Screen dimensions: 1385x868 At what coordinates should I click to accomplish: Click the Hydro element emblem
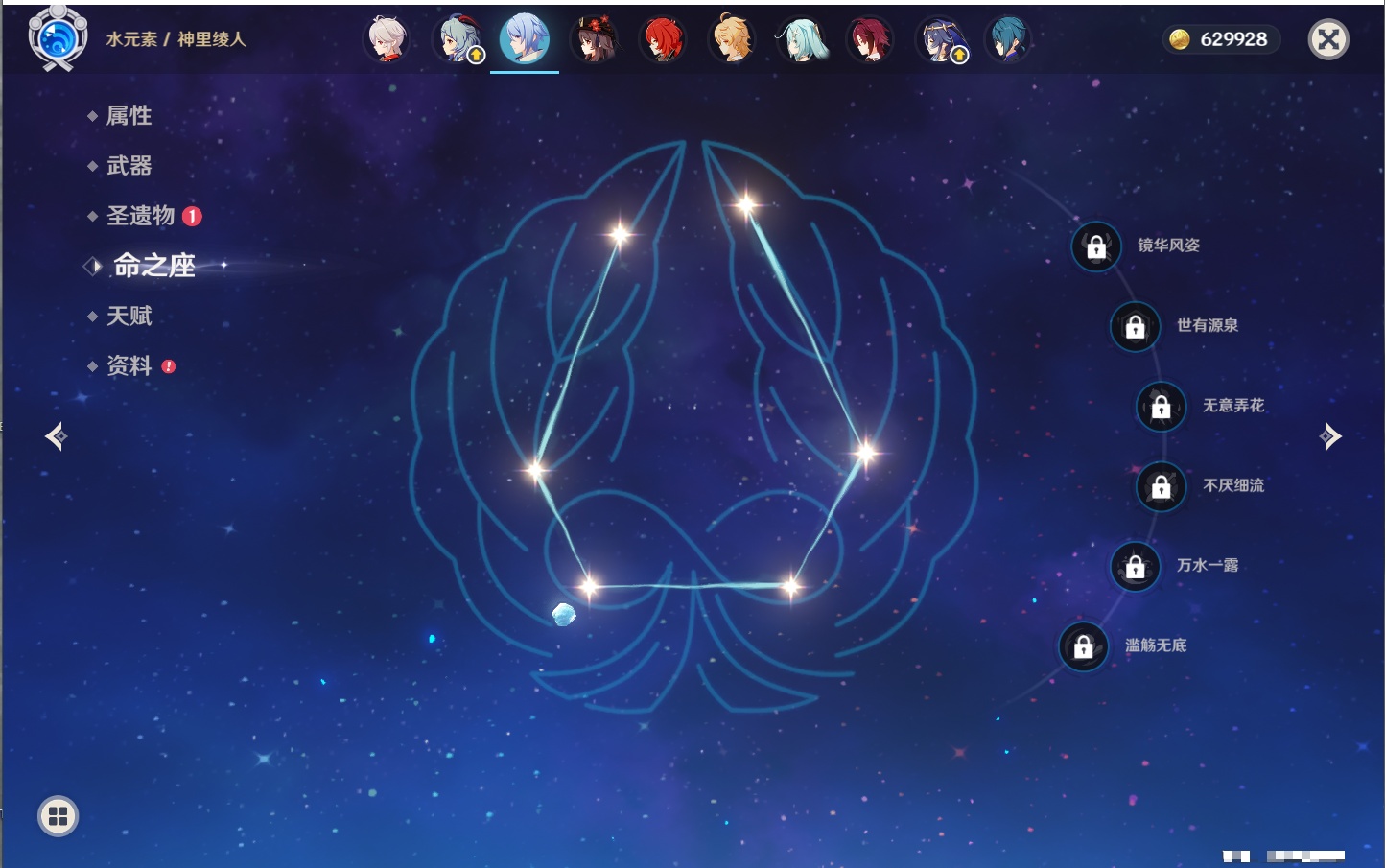[x=58, y=37]
